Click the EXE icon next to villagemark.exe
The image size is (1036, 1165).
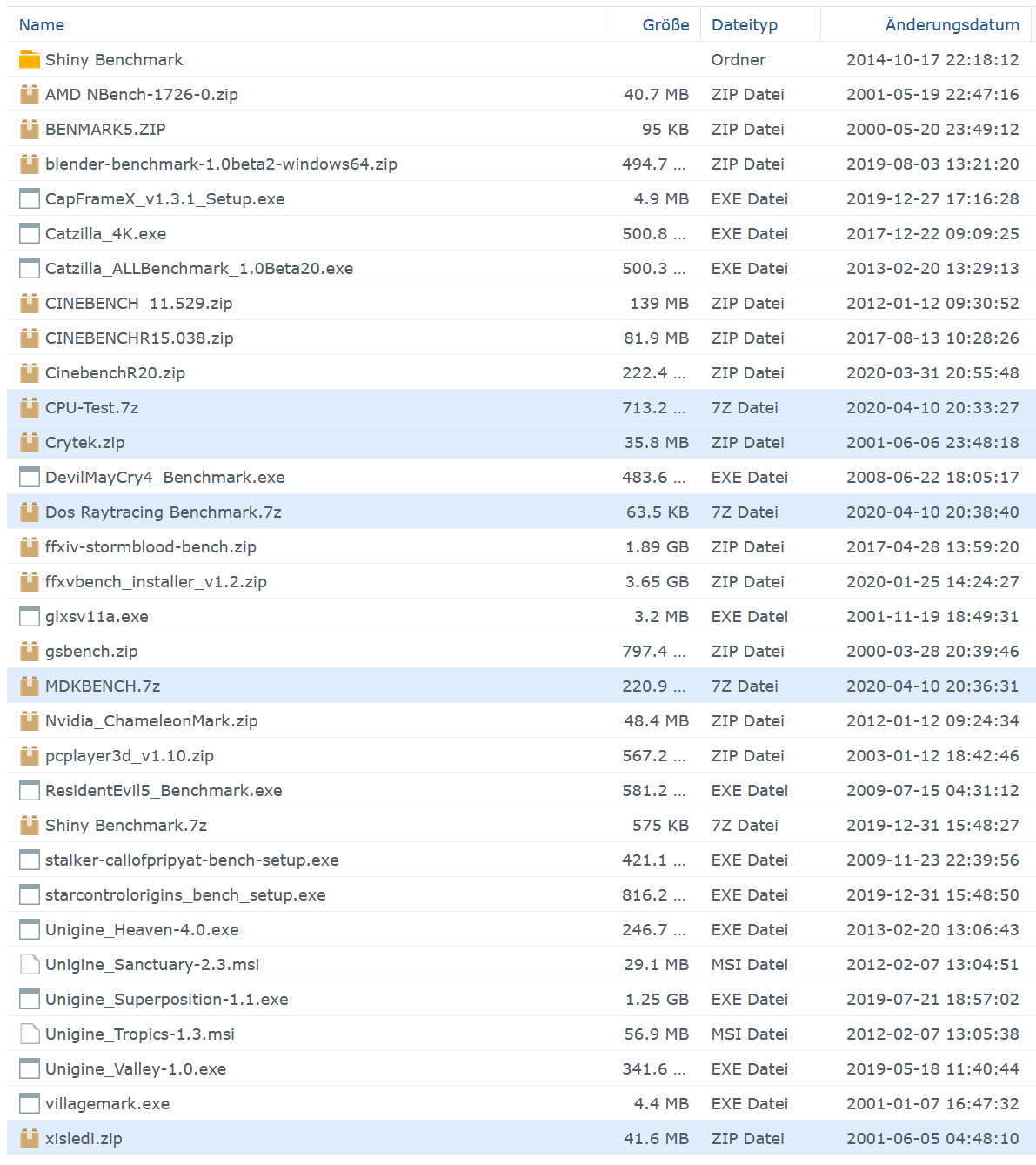pos(29,1103)
